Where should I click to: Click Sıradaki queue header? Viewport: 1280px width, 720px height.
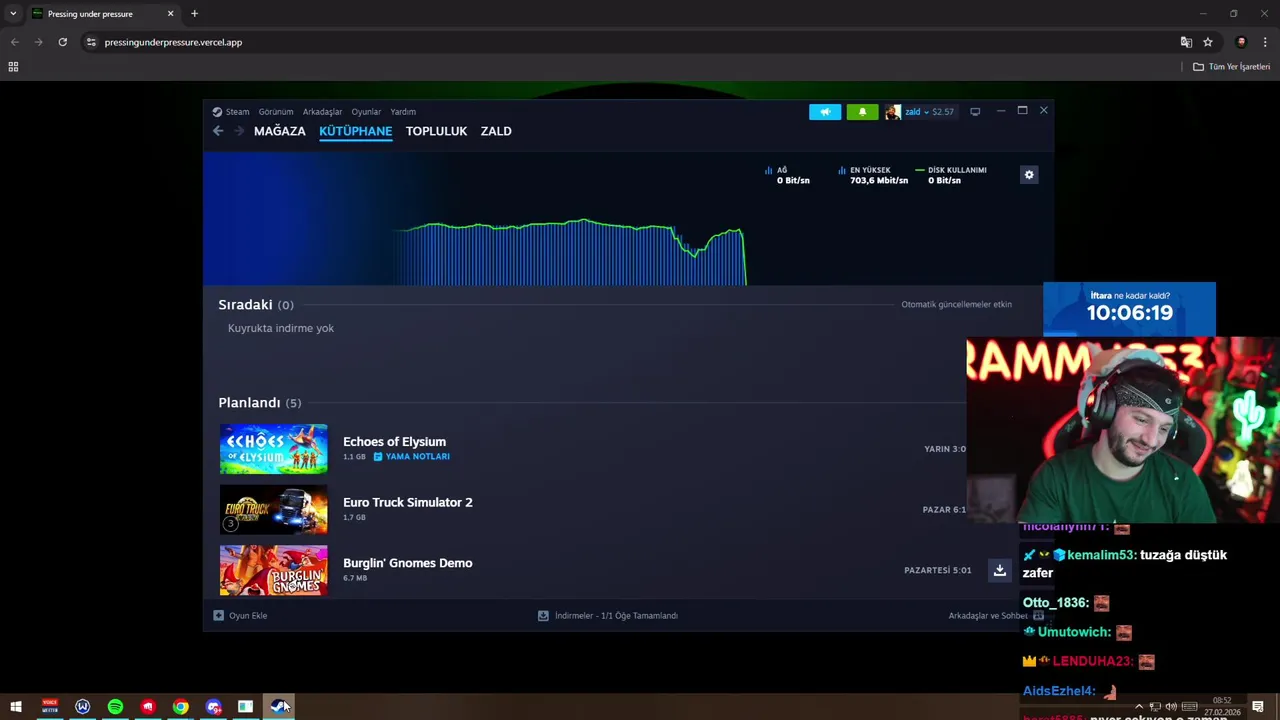pyautogui.click(x=256, y=305)
